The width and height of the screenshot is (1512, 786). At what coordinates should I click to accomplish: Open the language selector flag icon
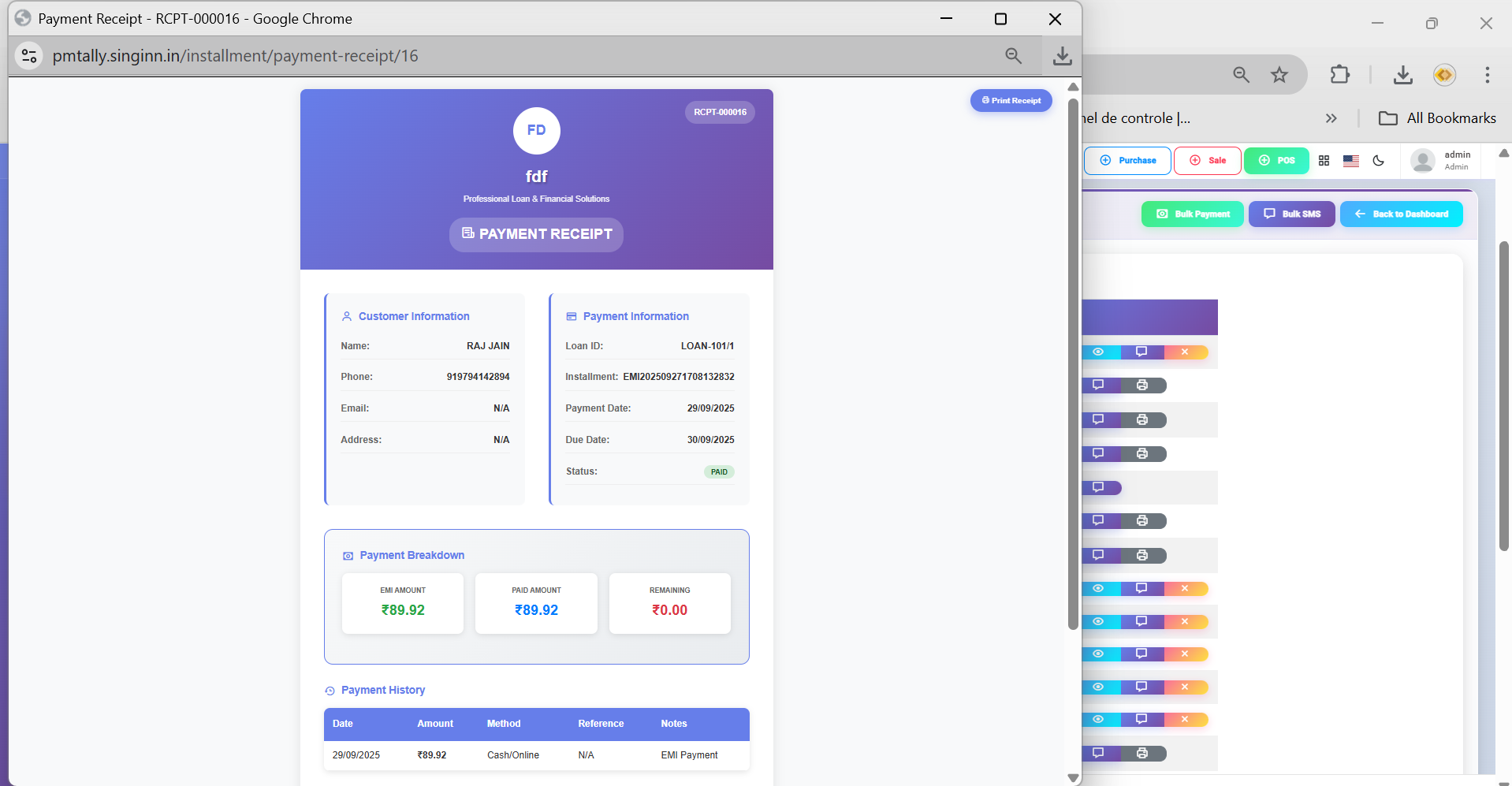(x=1351, y=161)
